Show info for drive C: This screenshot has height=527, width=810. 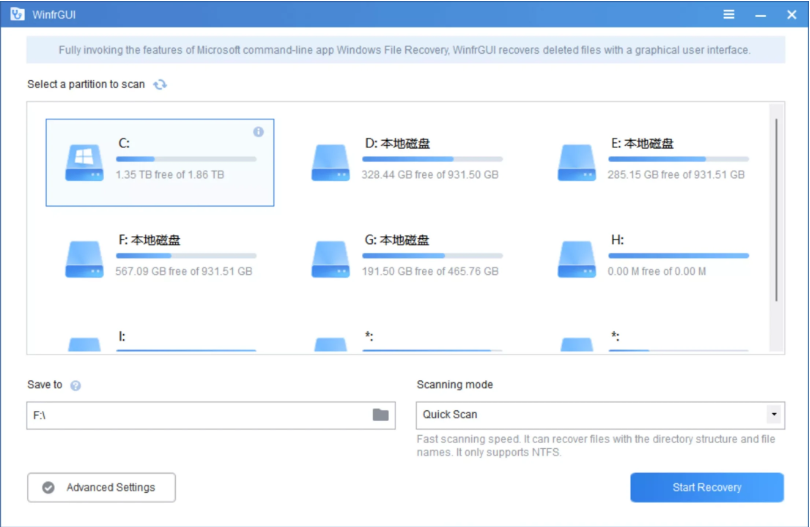(x=258, y=132)
